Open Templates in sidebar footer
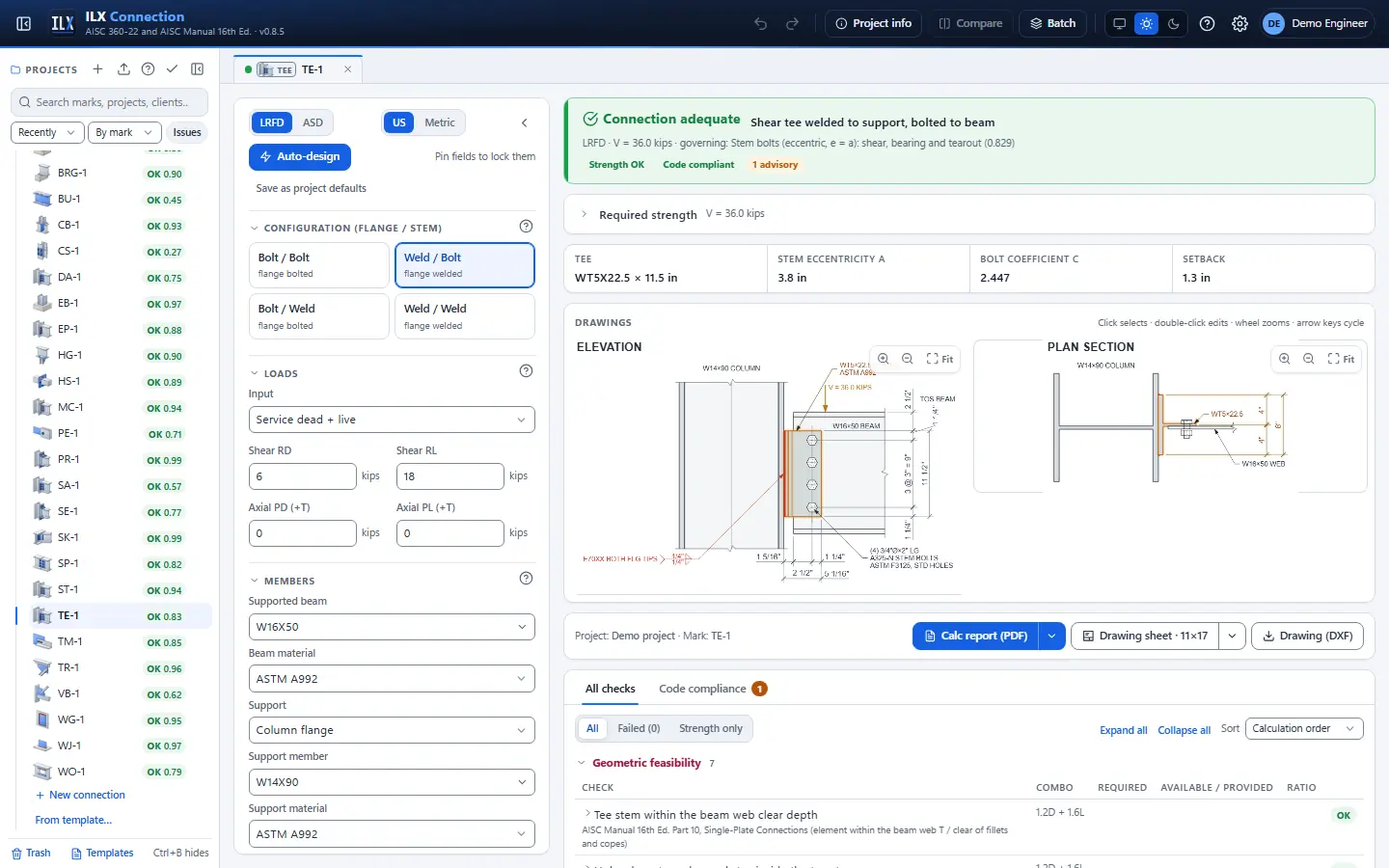1389x868 pixels. (102, 854)
